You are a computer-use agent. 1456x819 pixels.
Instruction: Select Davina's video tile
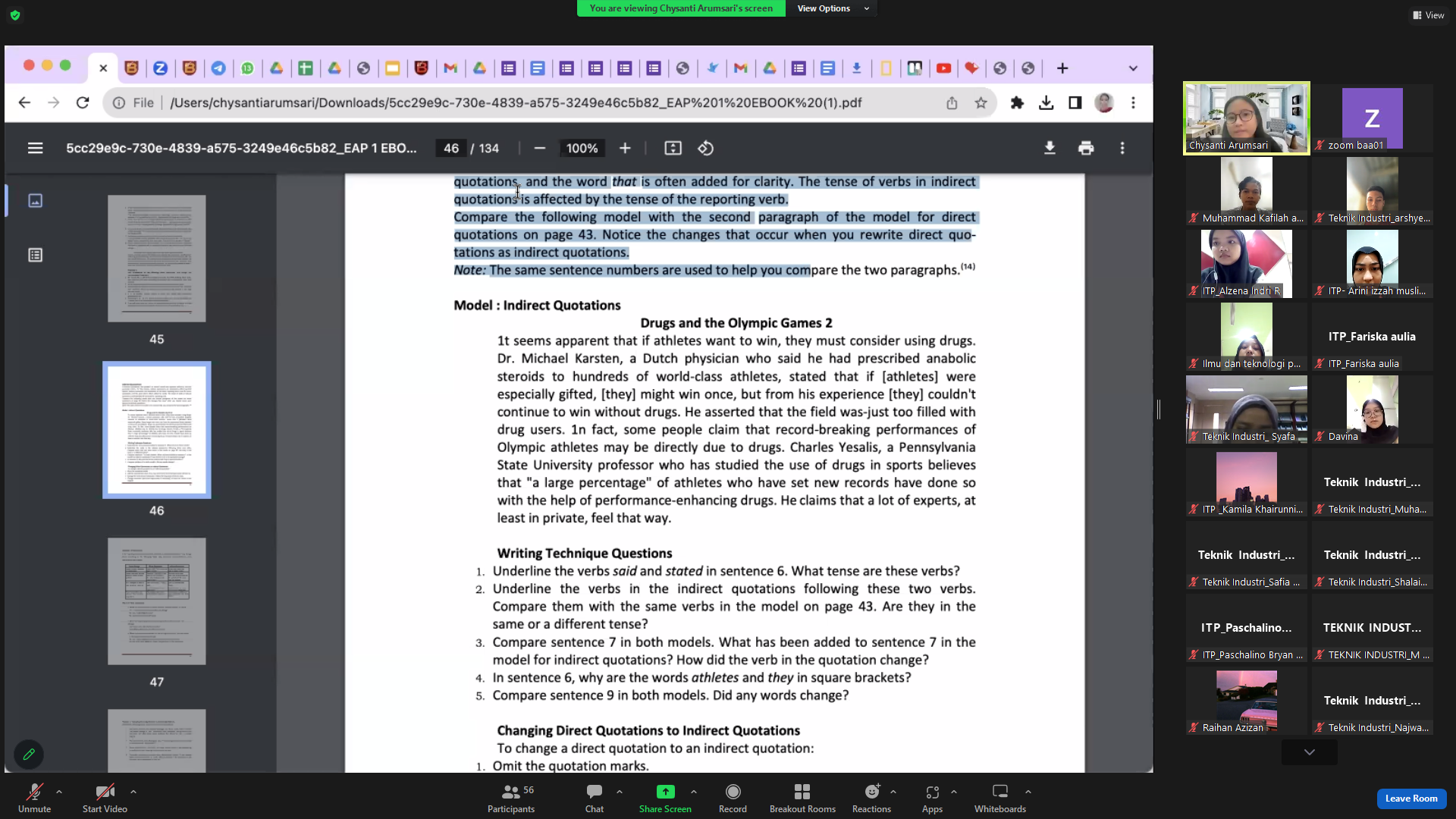tap(1372, 409)
